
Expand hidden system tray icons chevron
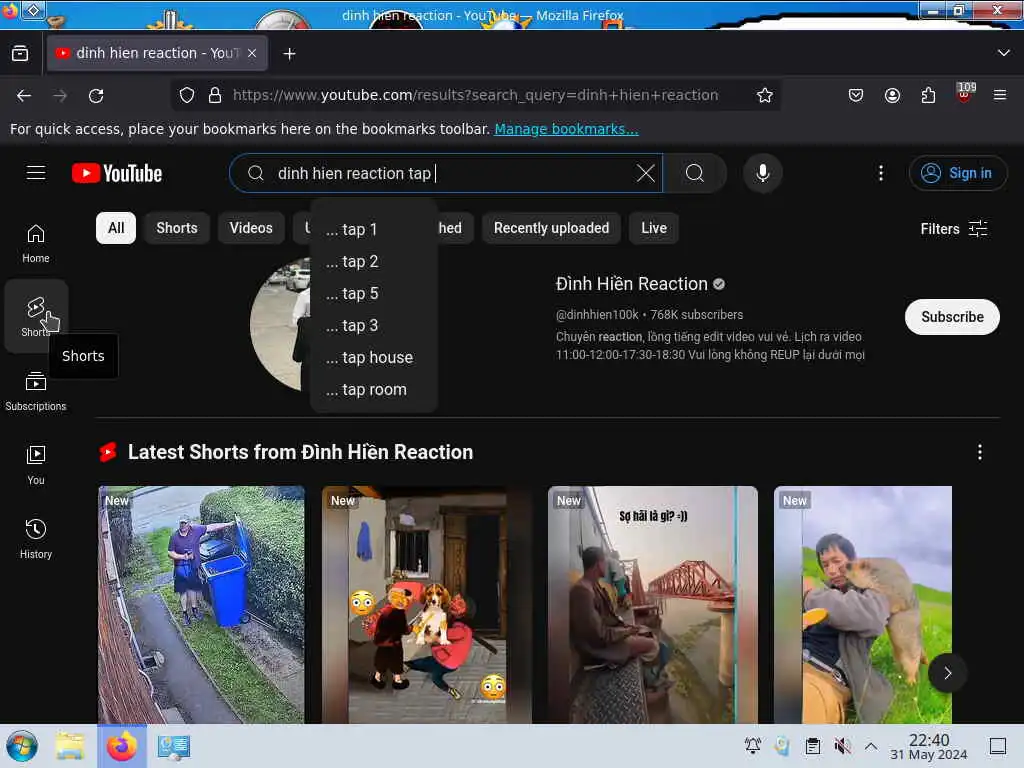click(x=870, y=746)
